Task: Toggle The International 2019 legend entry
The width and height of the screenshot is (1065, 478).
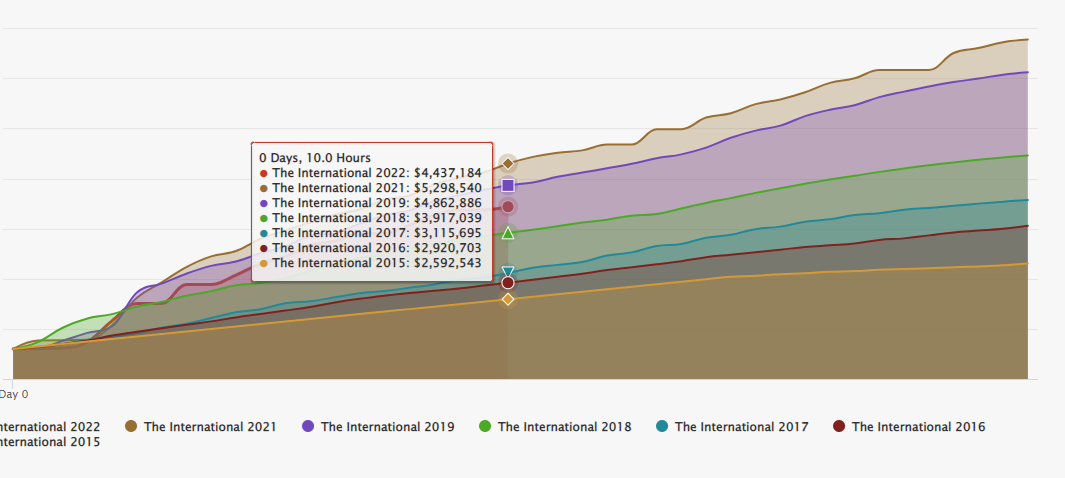Action: click(378, 426)
